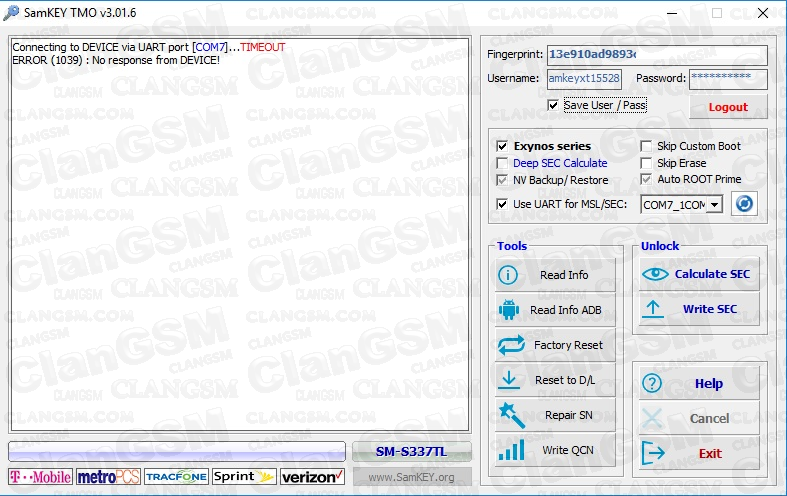Image resolution: width=787 pixels, height=496 pixels.
Task: Click the SM-S337TL model button
Action: click(x=412, y=452)
